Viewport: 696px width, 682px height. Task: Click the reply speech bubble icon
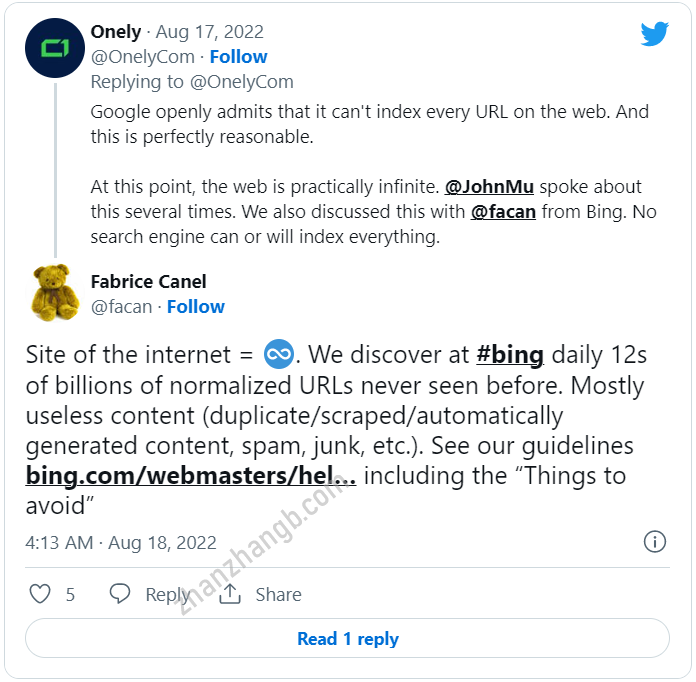tap(120, 594)
